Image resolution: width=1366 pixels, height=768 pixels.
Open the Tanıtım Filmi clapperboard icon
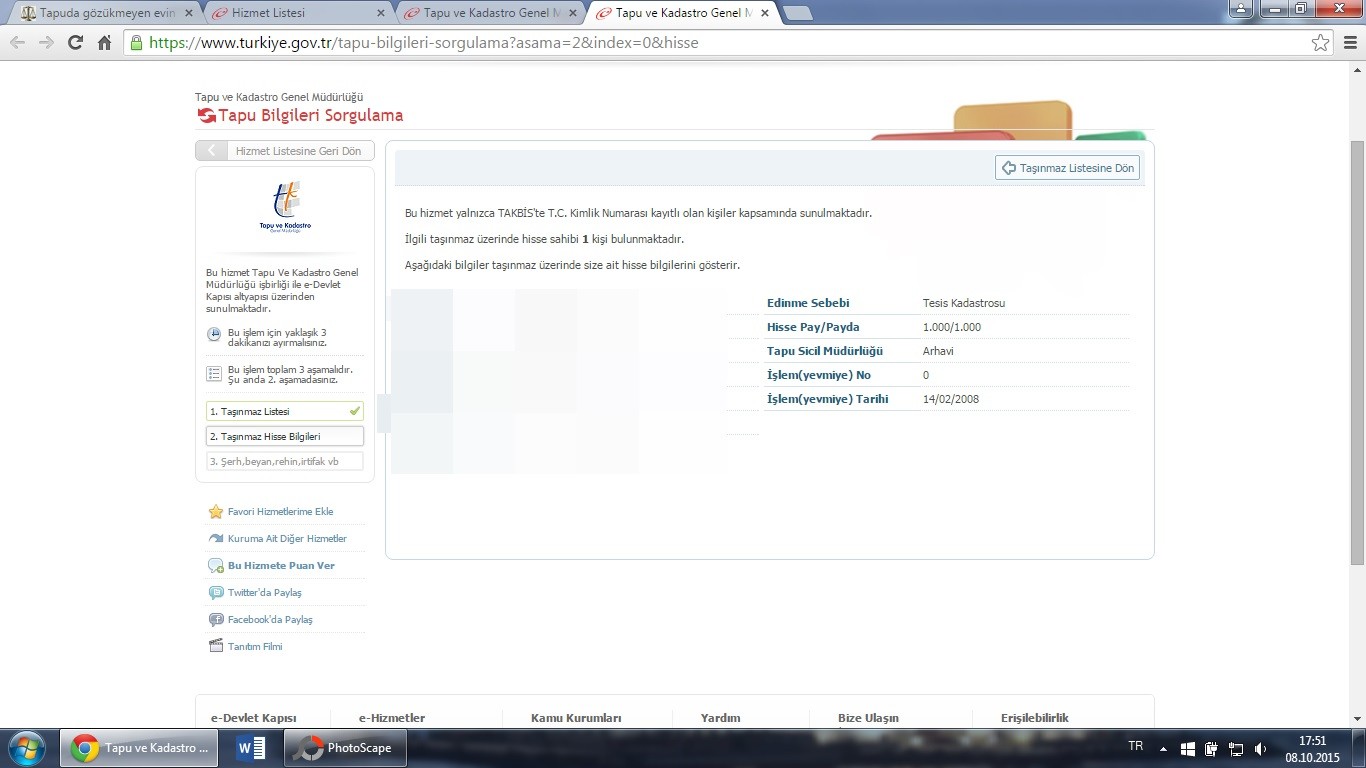point(215,647)
